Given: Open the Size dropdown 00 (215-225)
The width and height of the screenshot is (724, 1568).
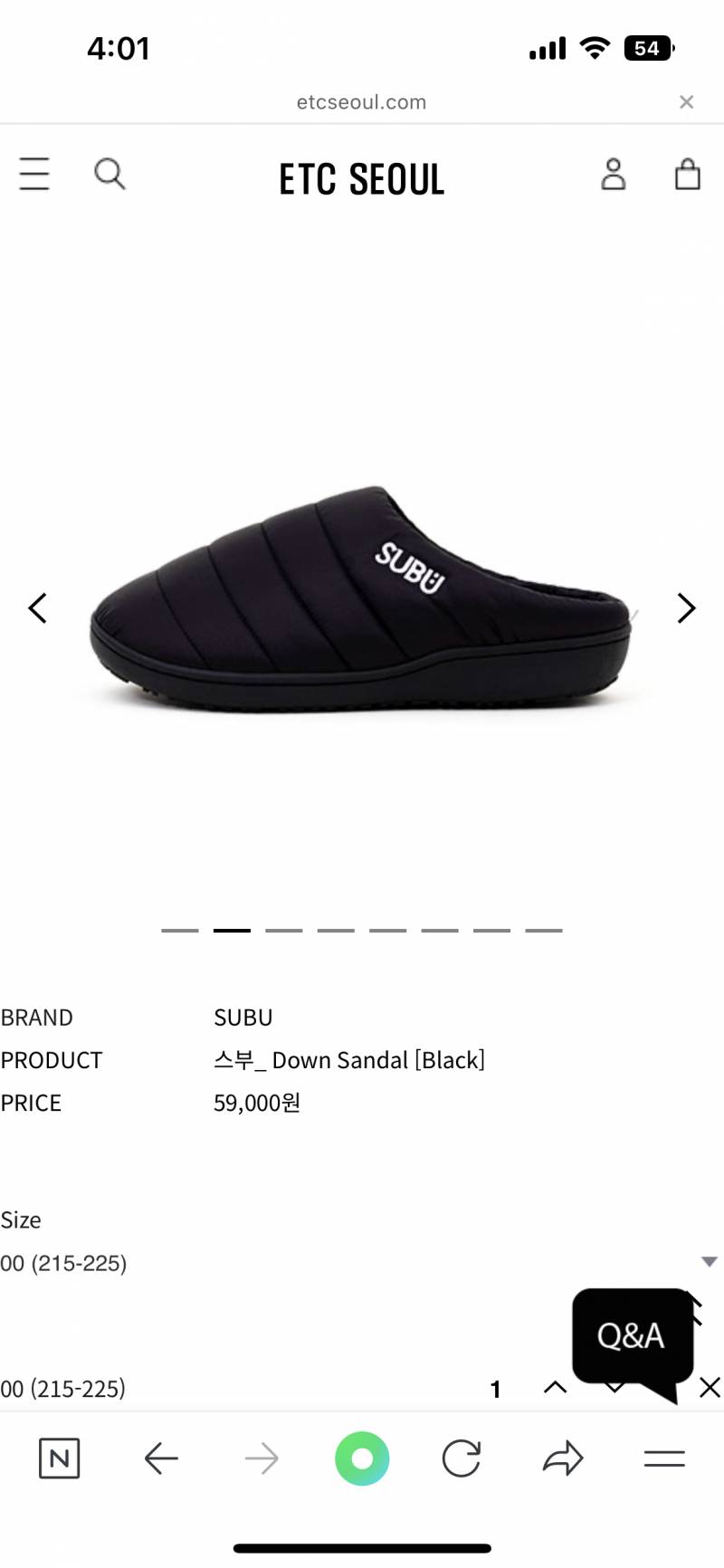Looking at the screenshot, I should point(362,1263).
